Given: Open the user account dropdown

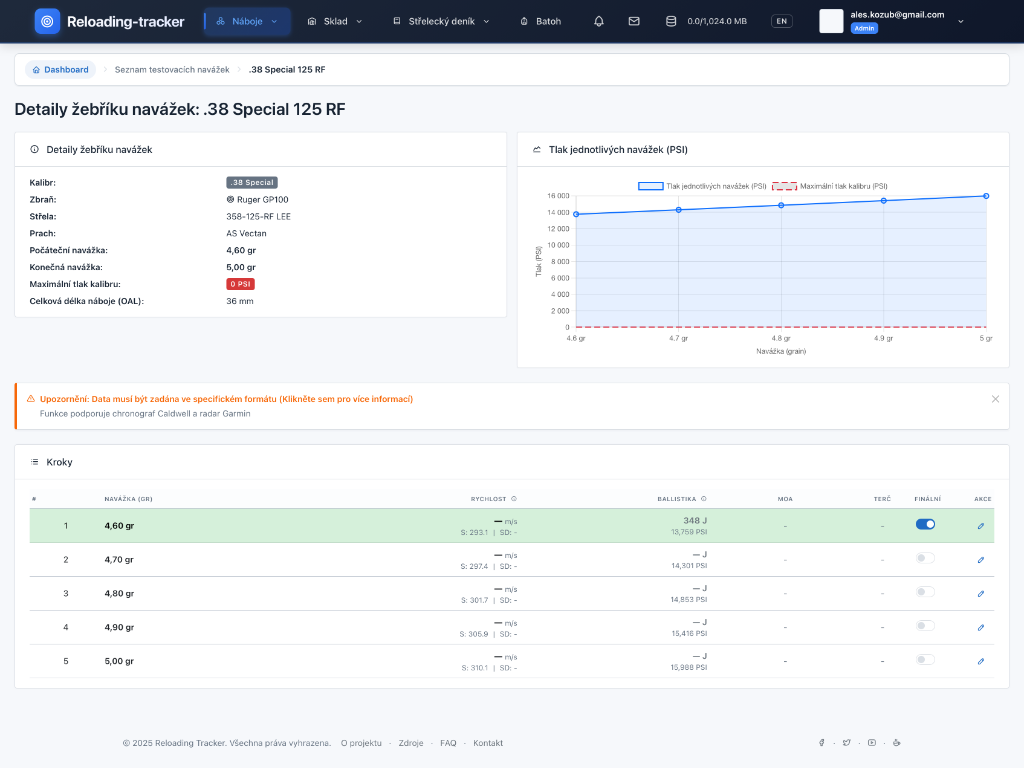Looking at the screenshot, I should click(x=960, y=21).
